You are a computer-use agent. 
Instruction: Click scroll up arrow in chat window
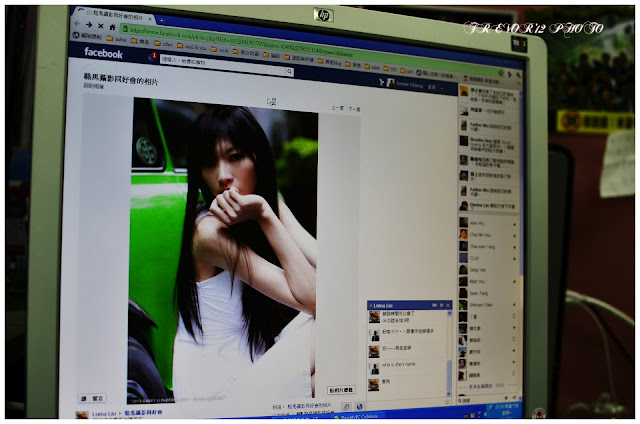(449, 313)
